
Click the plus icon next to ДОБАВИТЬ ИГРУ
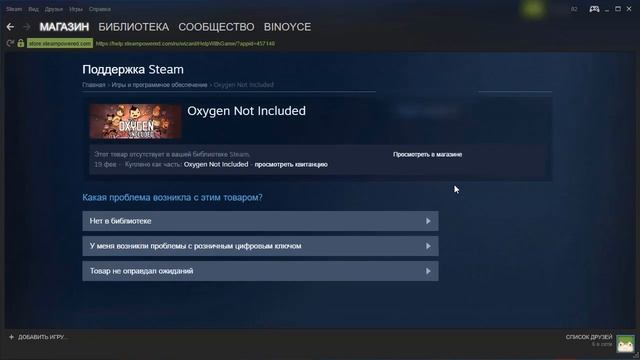coord(11,337)
